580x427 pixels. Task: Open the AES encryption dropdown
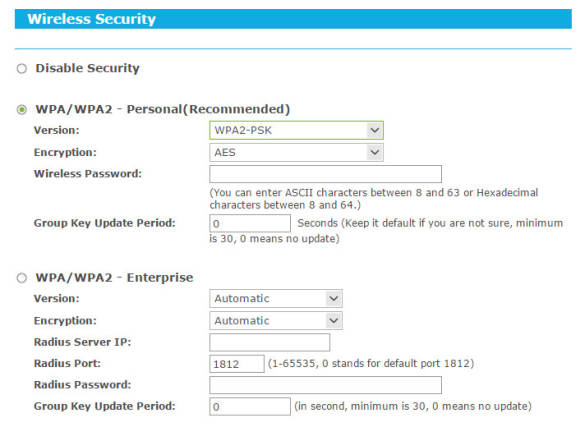pos(296,152)
